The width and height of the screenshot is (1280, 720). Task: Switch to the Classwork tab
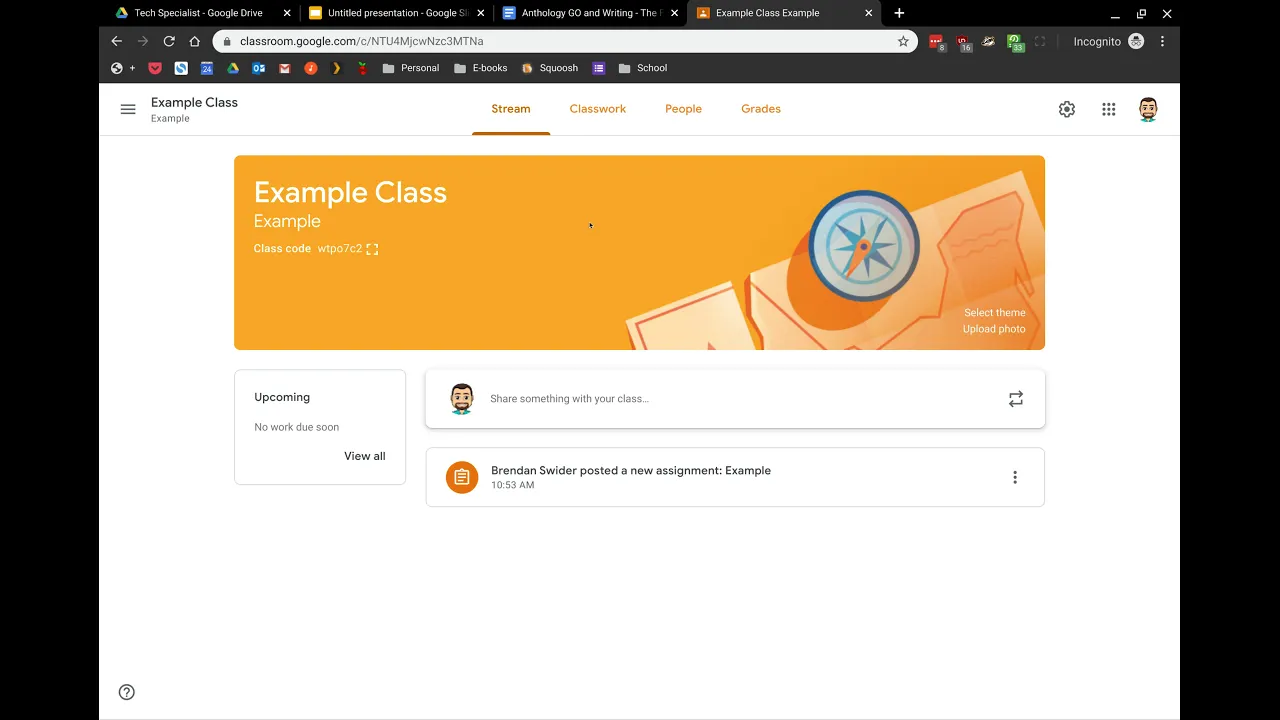click(598, 109)
